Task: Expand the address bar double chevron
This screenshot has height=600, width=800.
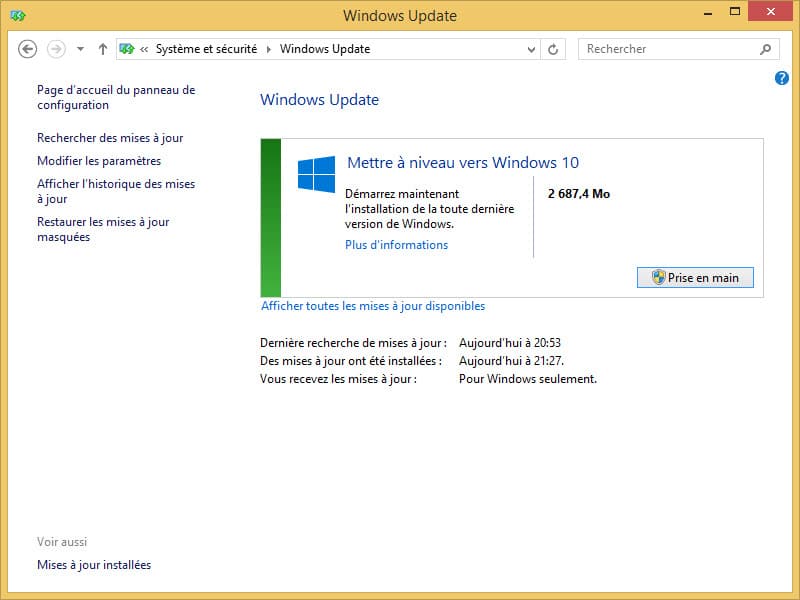Action: point(144,49)
